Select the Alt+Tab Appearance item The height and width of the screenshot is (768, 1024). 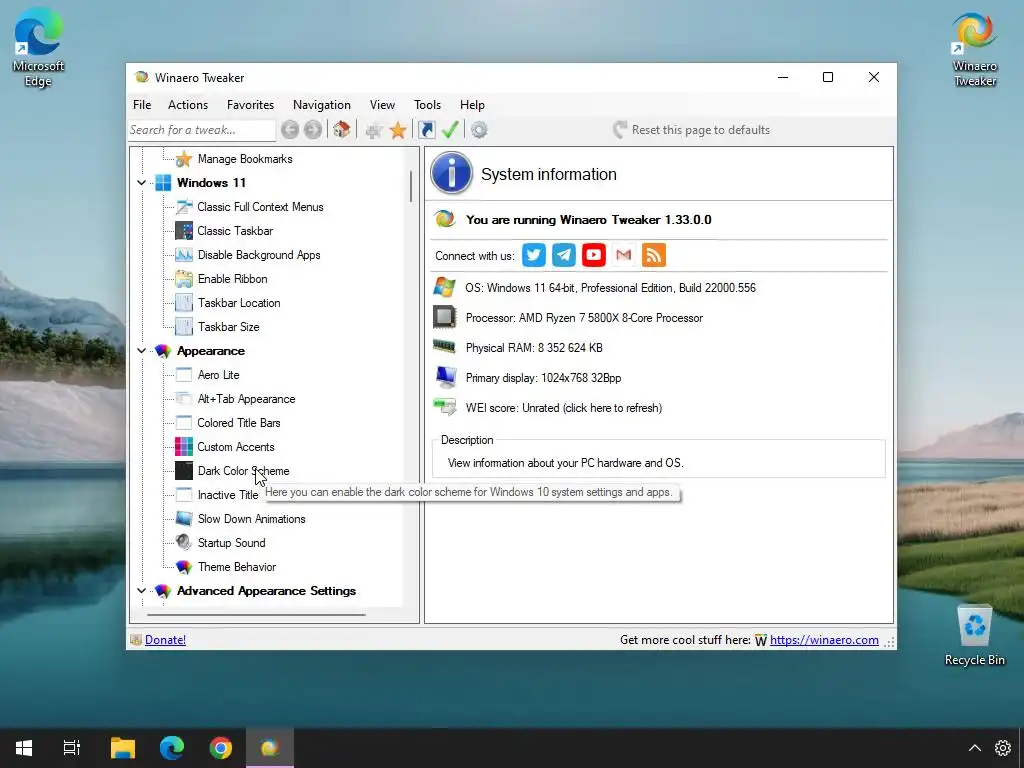point(246,399)
